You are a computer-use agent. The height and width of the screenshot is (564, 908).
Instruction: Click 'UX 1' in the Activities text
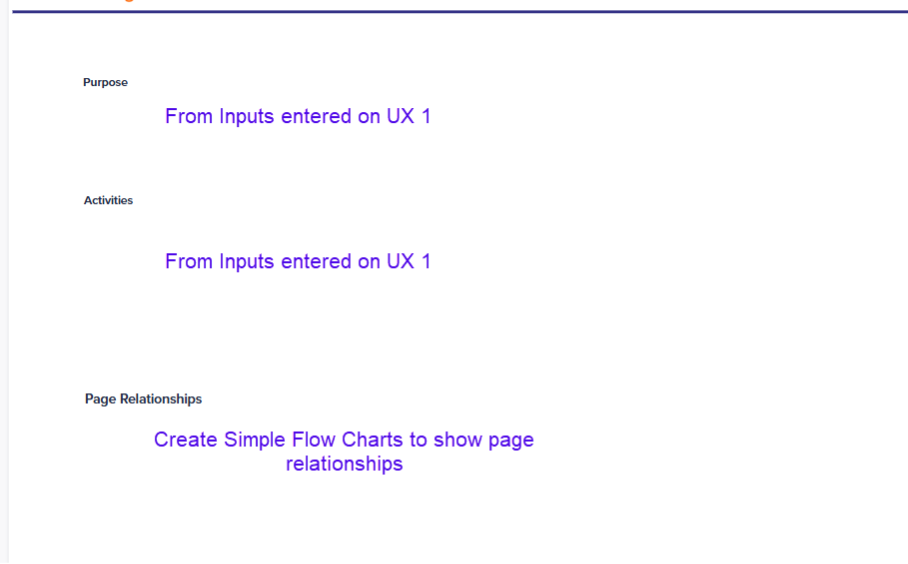(409, 262)
